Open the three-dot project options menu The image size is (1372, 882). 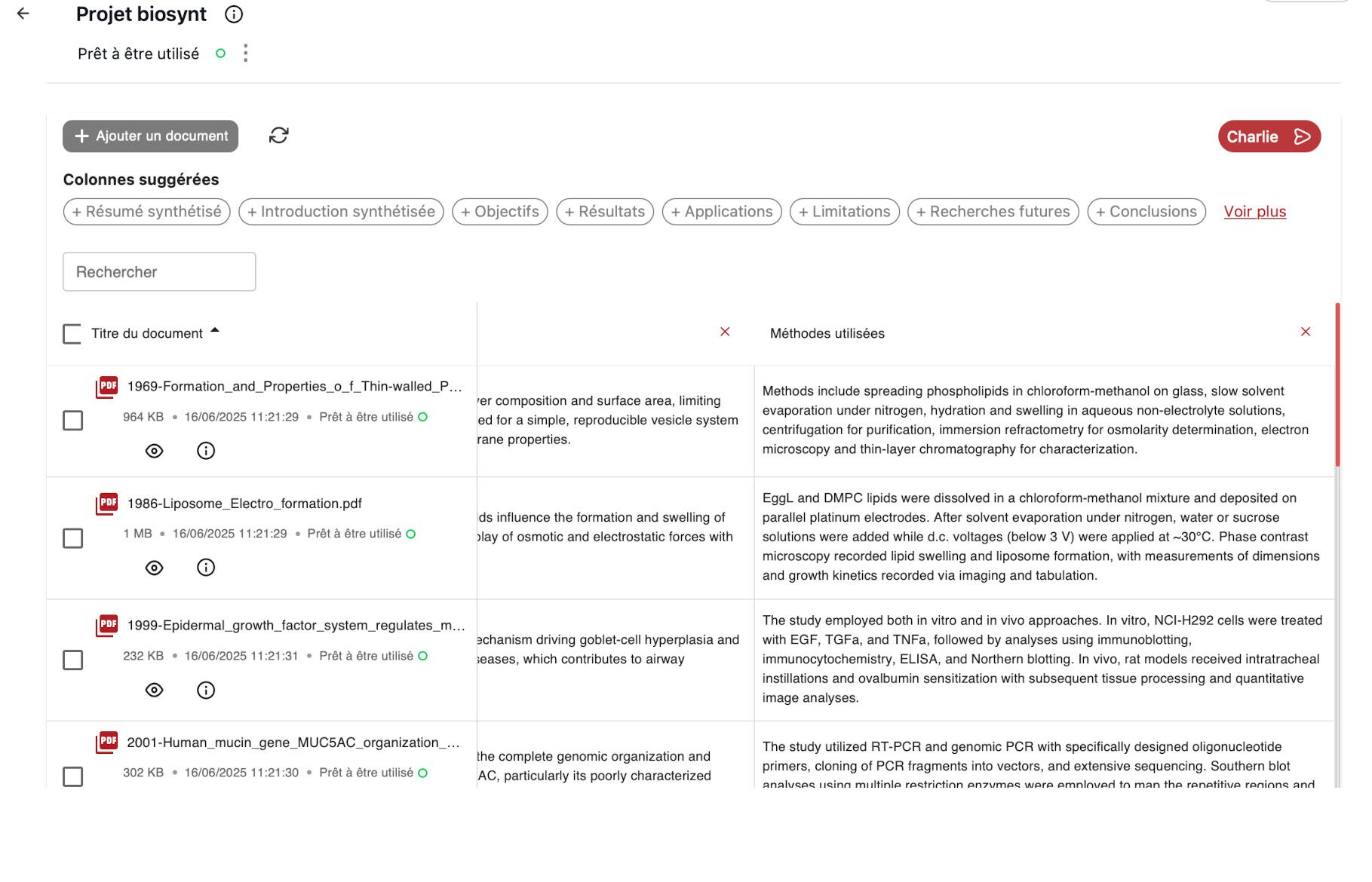(245, 54)
